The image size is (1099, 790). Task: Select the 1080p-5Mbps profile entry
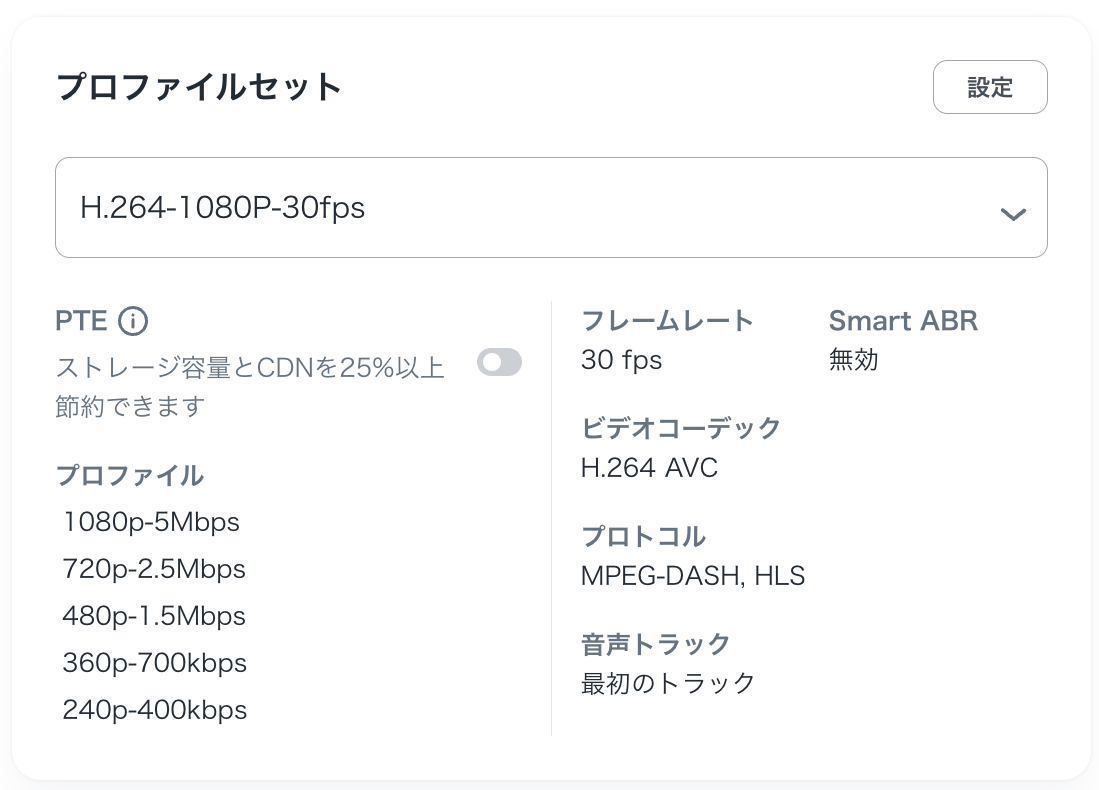[x=151, y=522]
